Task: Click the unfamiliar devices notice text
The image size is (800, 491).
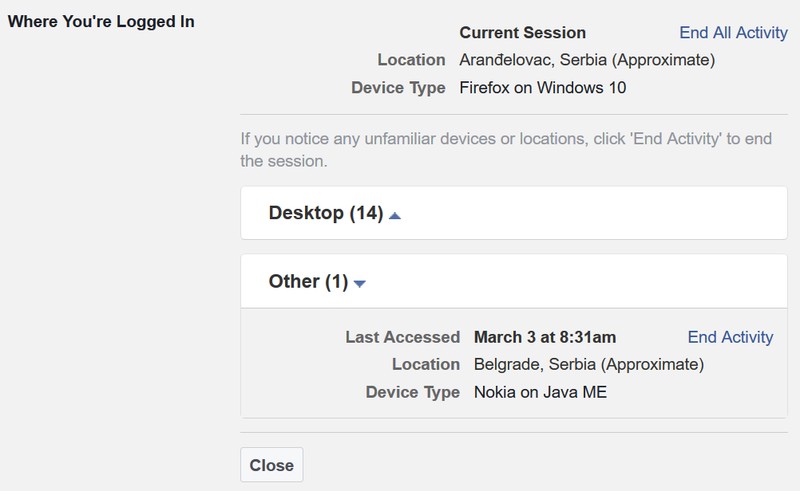Action: click(x=505, y=149)
